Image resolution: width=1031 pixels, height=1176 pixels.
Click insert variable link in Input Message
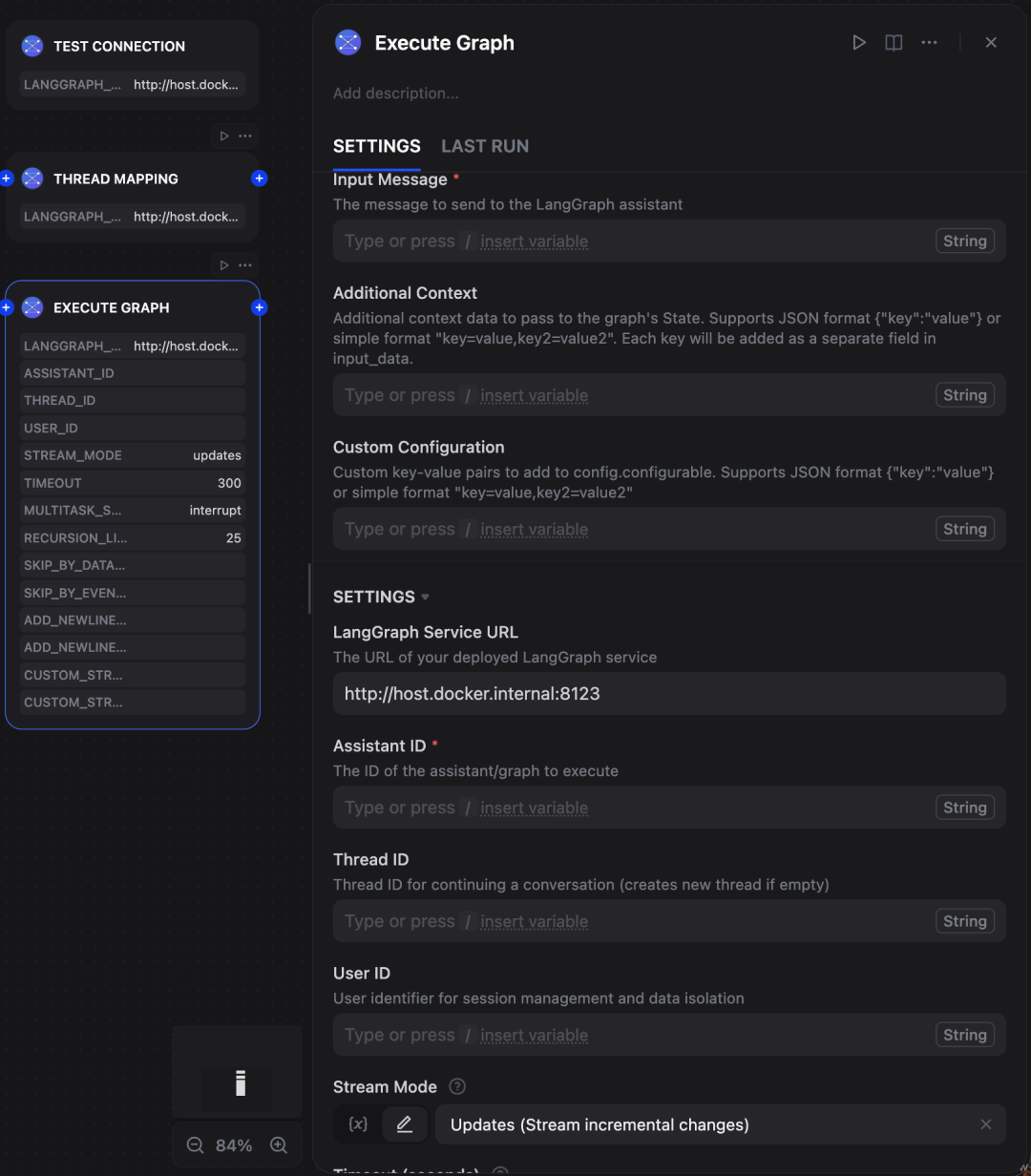pyautogui.click(x=534, y=241)
